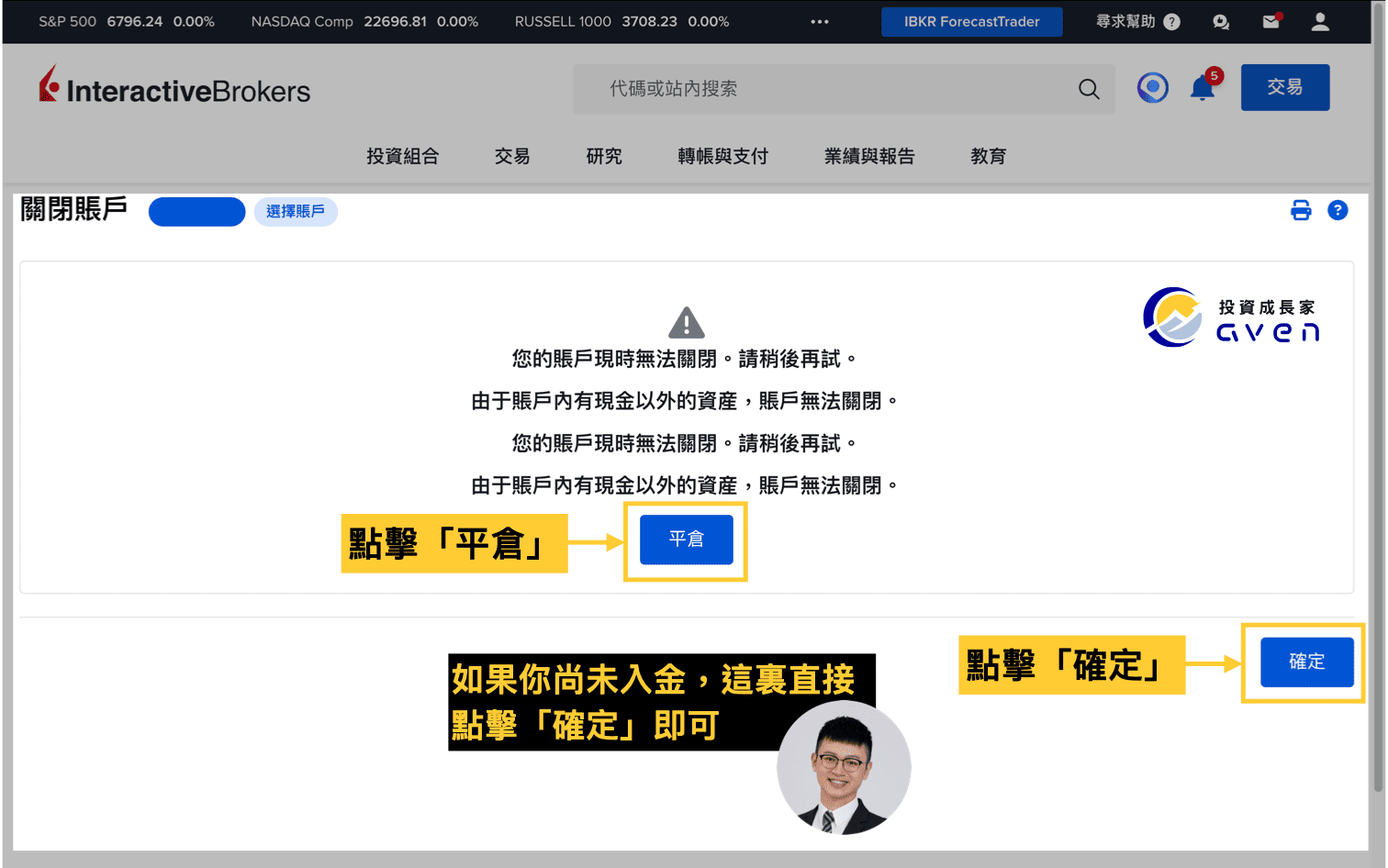
Task: Open the 業績與報告 menu
Action: (868, 156)
